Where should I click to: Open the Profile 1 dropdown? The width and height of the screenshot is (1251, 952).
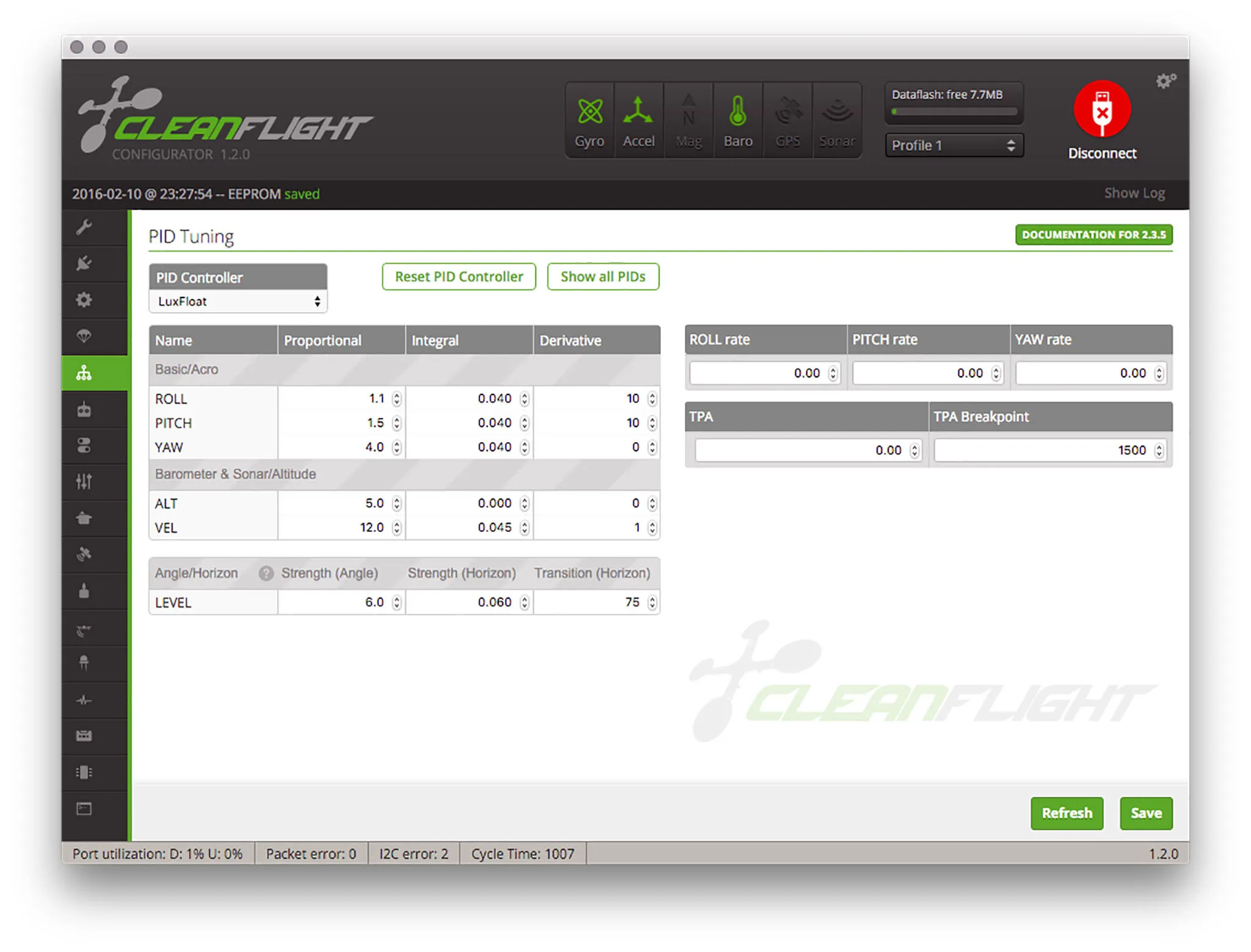pyautogui.click(x=954, y=145)
